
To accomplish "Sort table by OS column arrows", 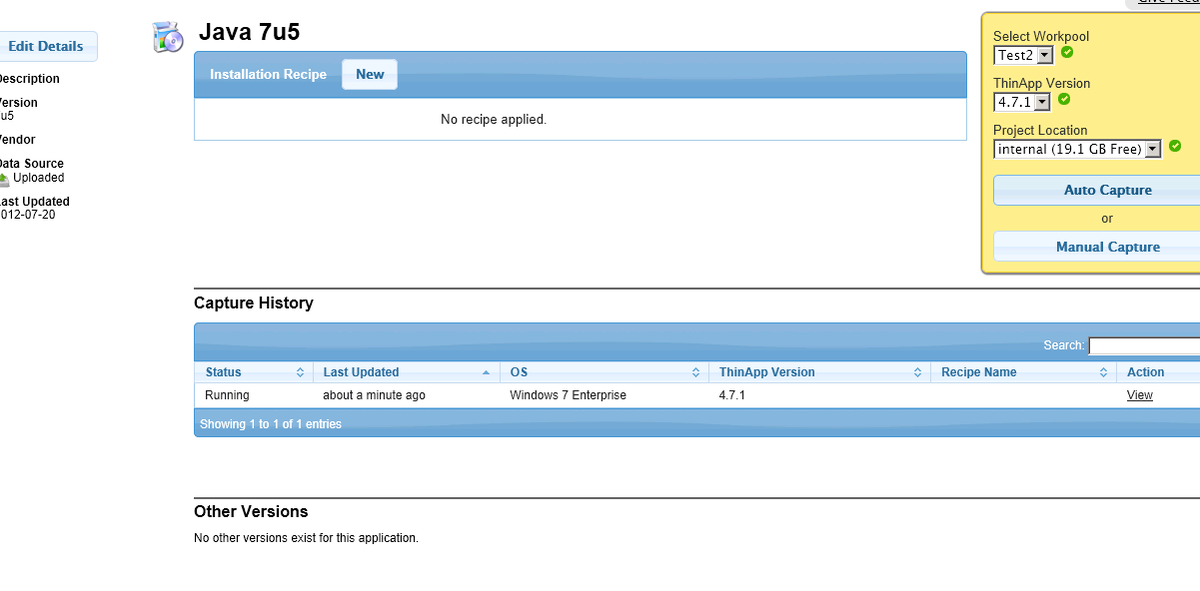I will click(x=696, y=372).
